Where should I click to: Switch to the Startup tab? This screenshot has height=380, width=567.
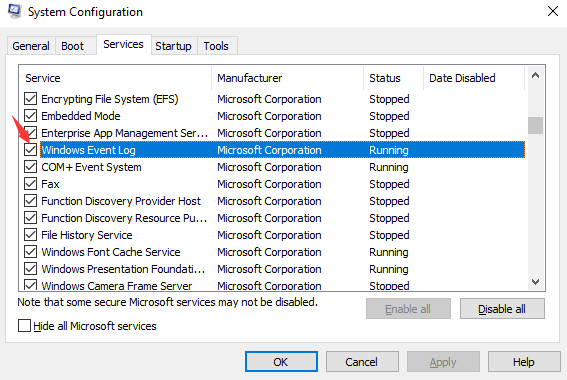coord(174,46)
